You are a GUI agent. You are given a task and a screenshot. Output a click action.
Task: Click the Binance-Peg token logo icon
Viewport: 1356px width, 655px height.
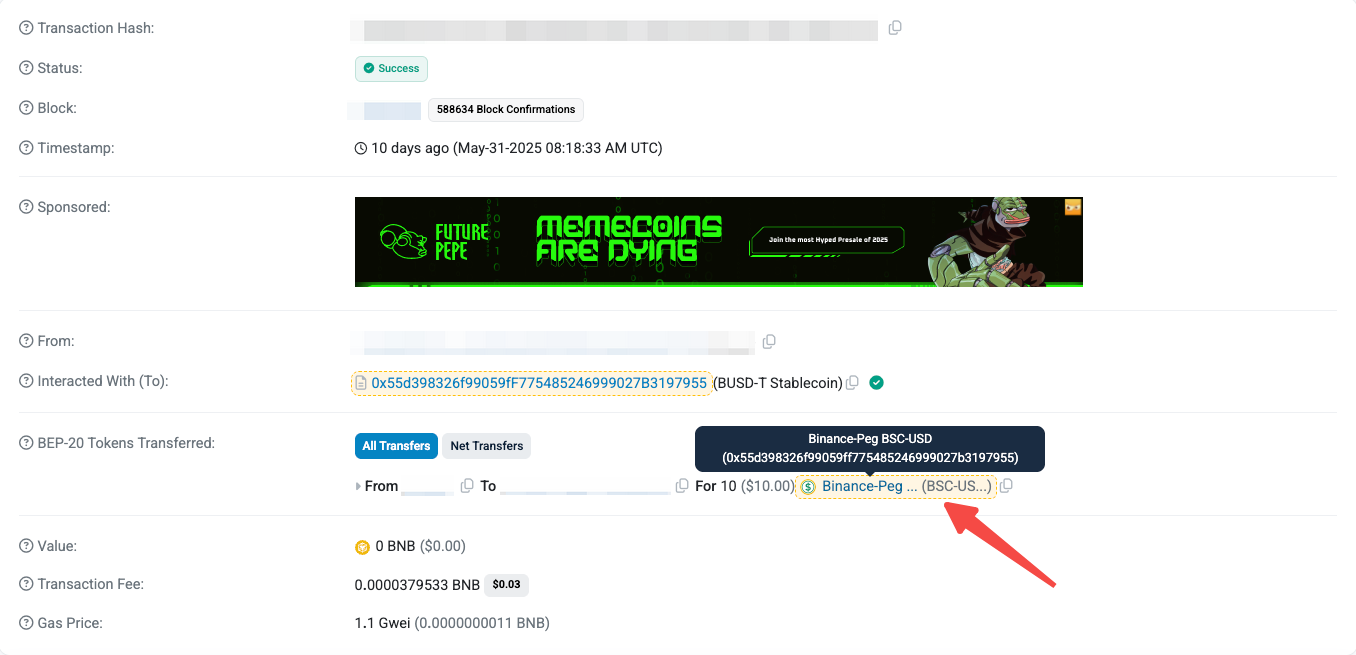point(809,487)
